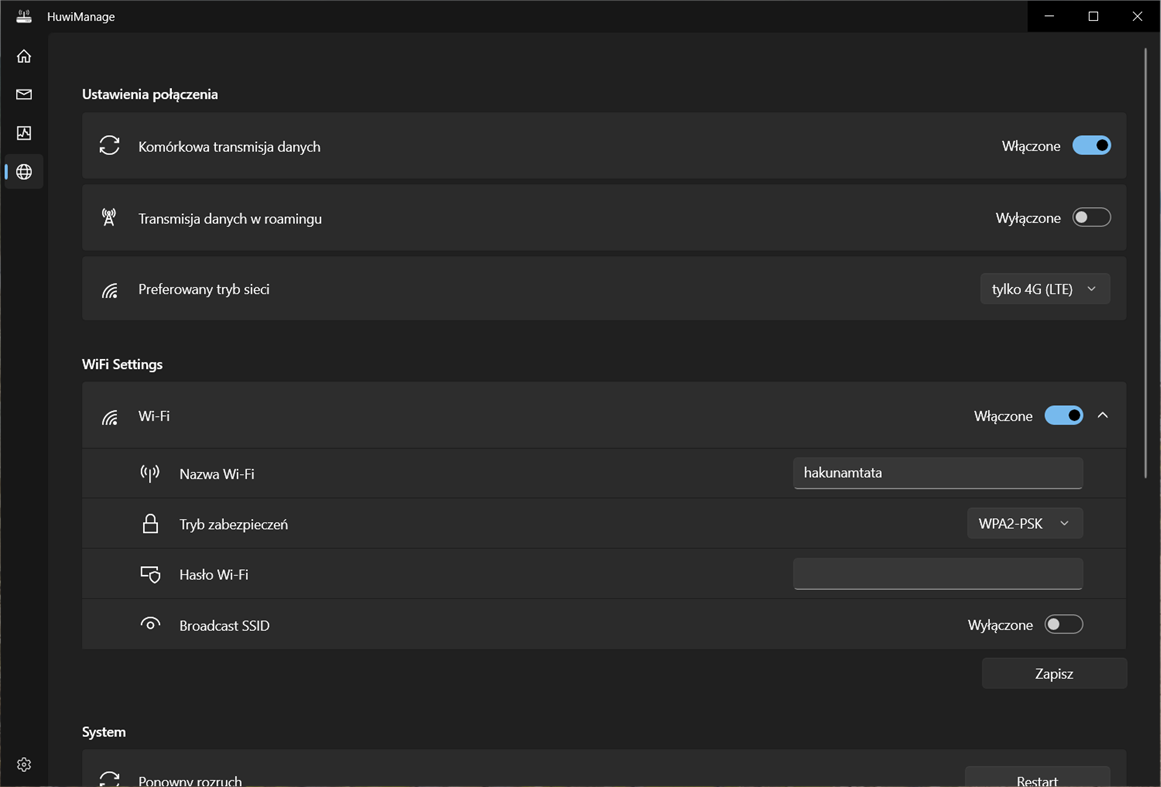Enable Transmisja danych w roamingu
This screenshot has height=787, width=1161.
pos(1091,216)
